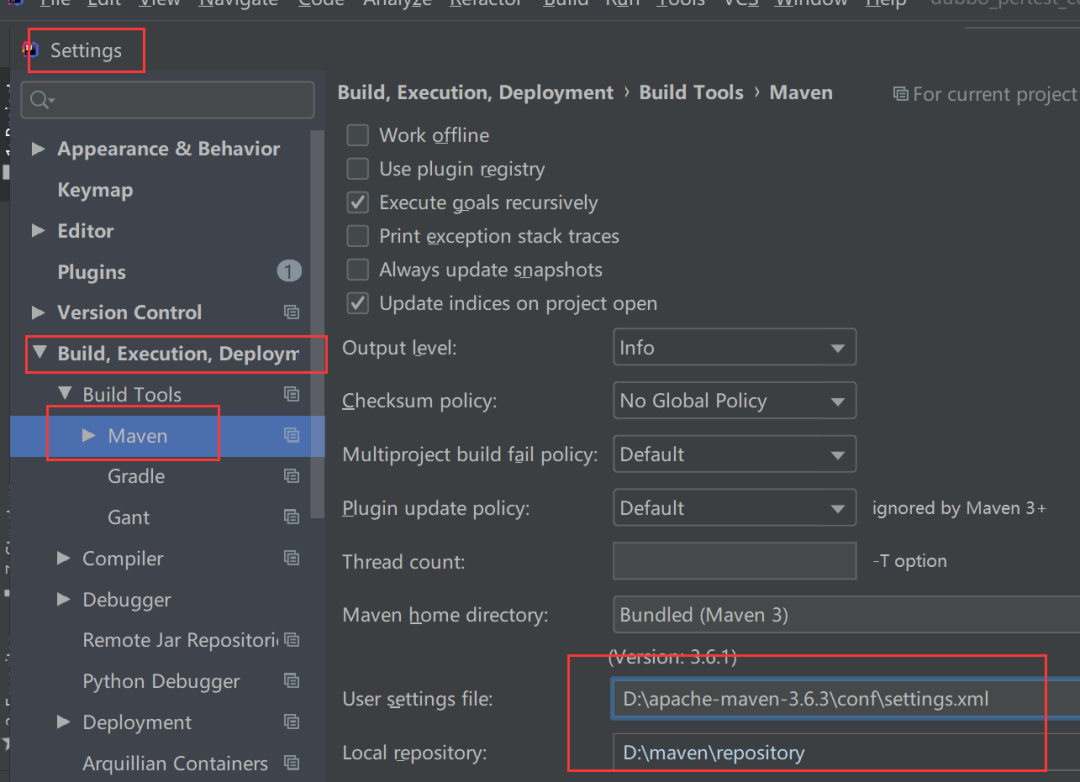
Task: Select Gant under Build Tools
Action: [128, 517]
